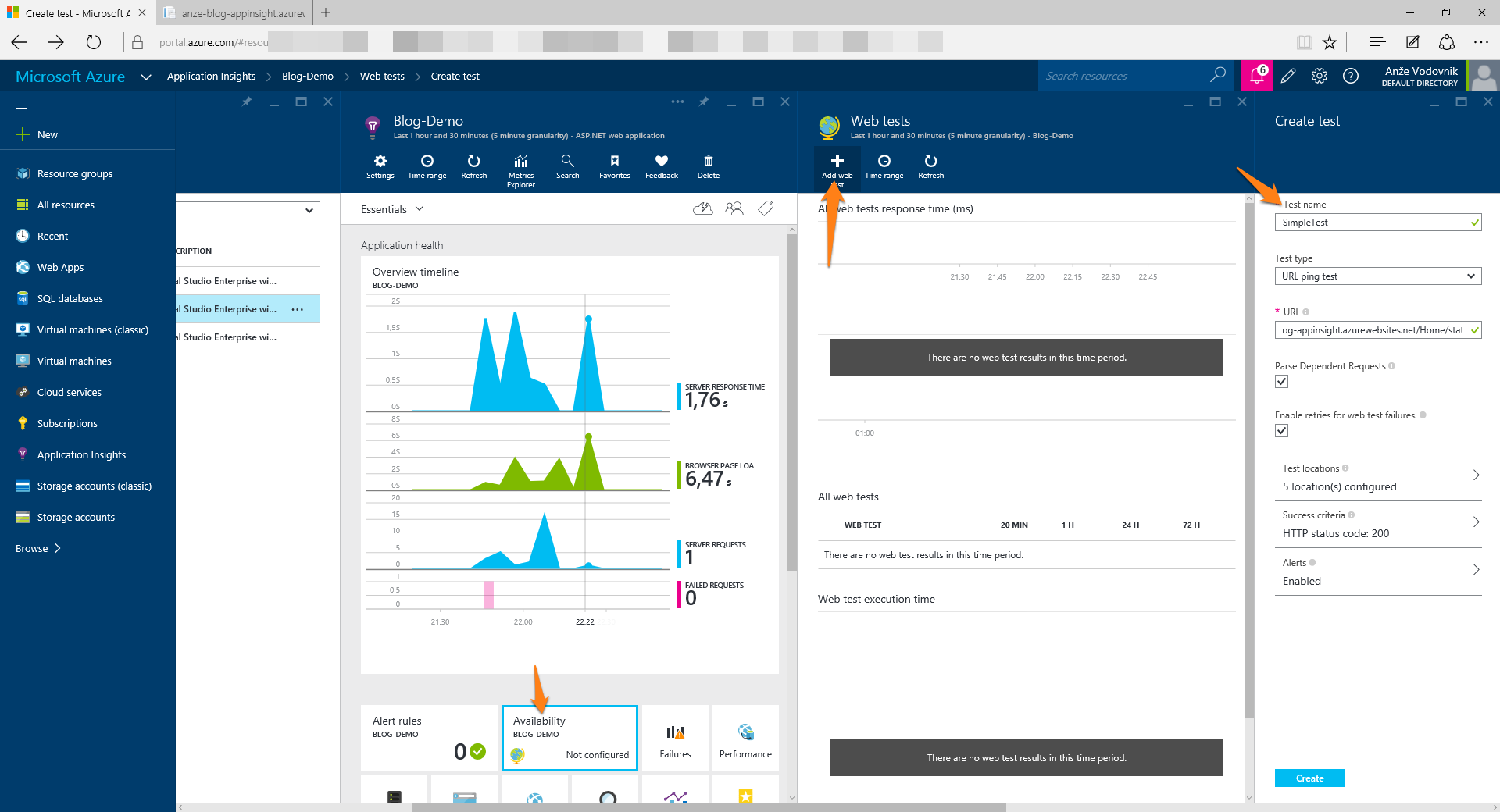The width and height of the screenshot is (1500, 812).
Task: Refresh the Web tests blade
Action: click(930, 166)
